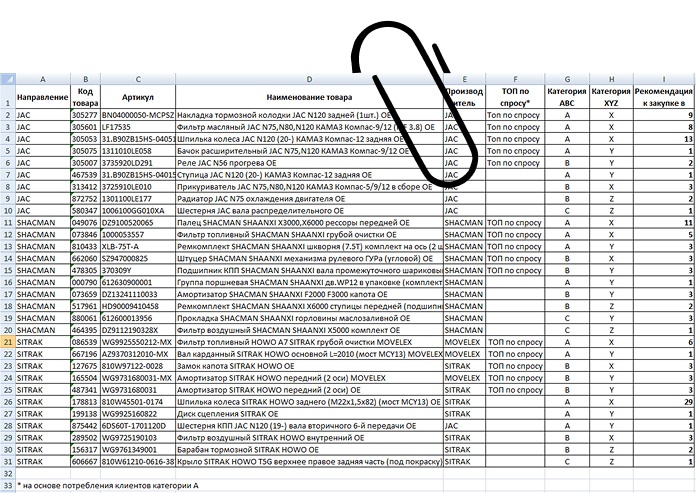Select MOVELEX manufacturer cell in row 22

coord(464,355)
